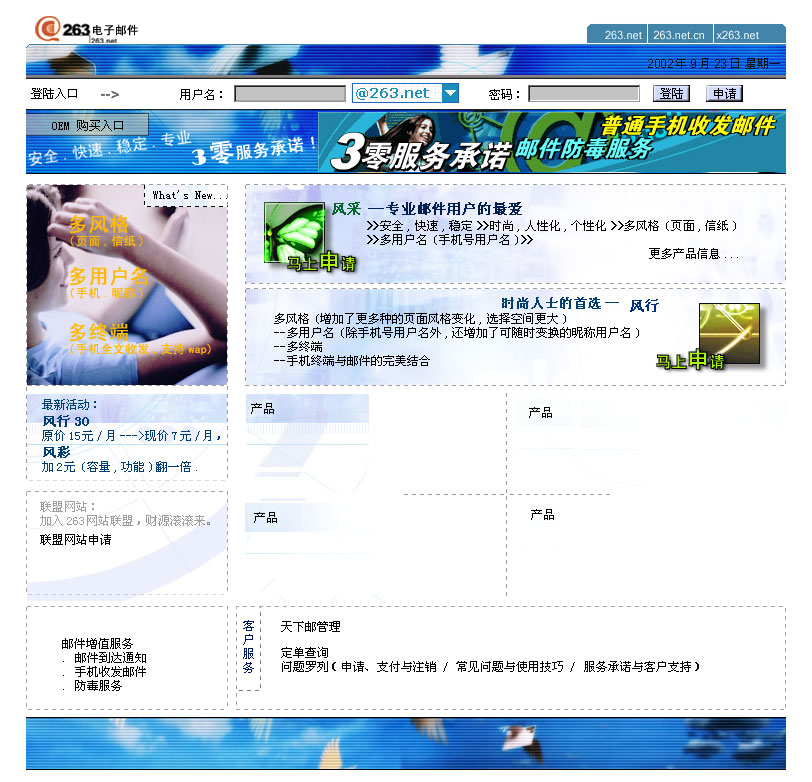Click 多用户名 promo text
This screenshot has height=782, width=812.
(109, 276)
